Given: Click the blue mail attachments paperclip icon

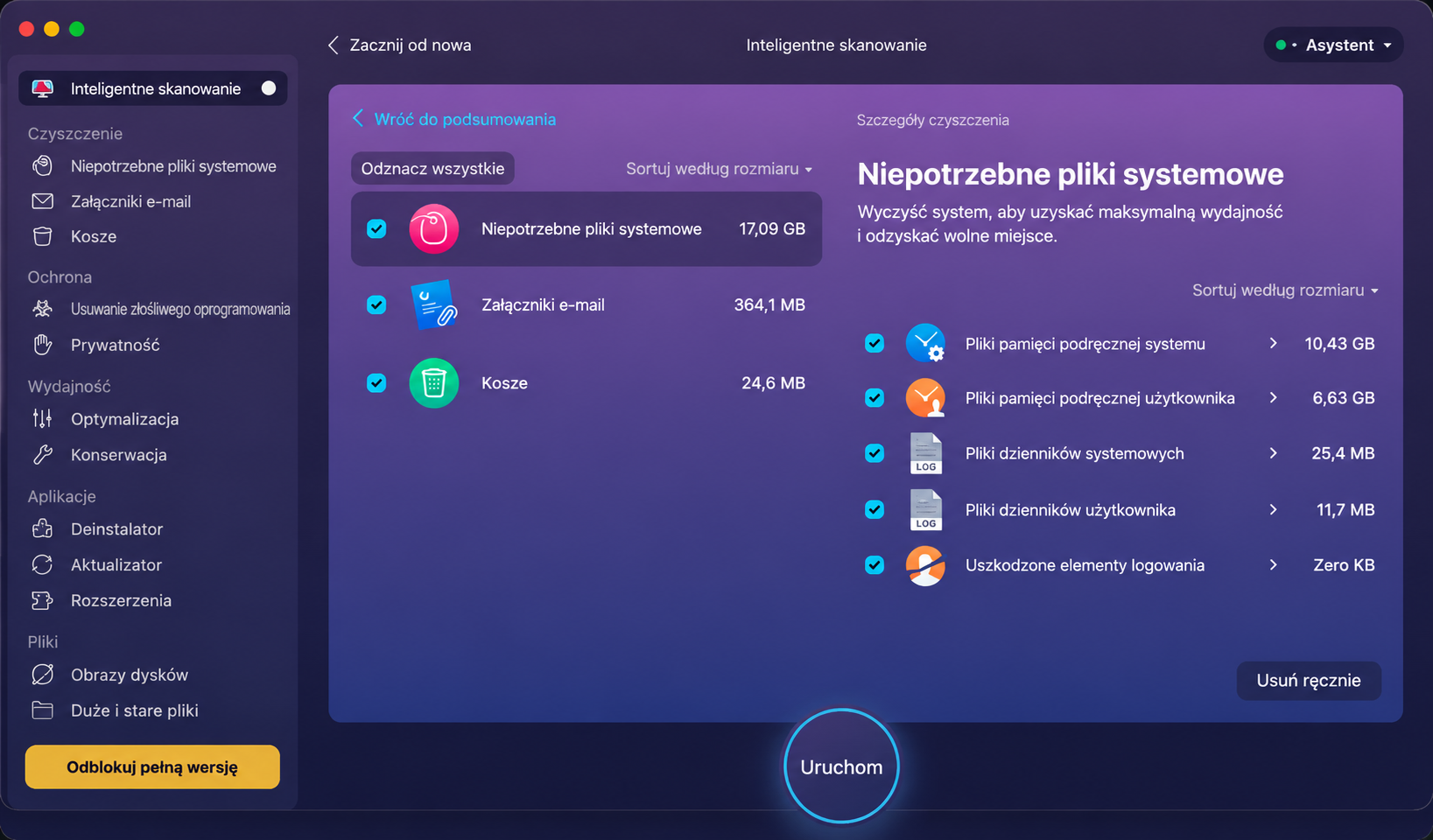Looking at the screenshot, I should click(x=433, y=304).
